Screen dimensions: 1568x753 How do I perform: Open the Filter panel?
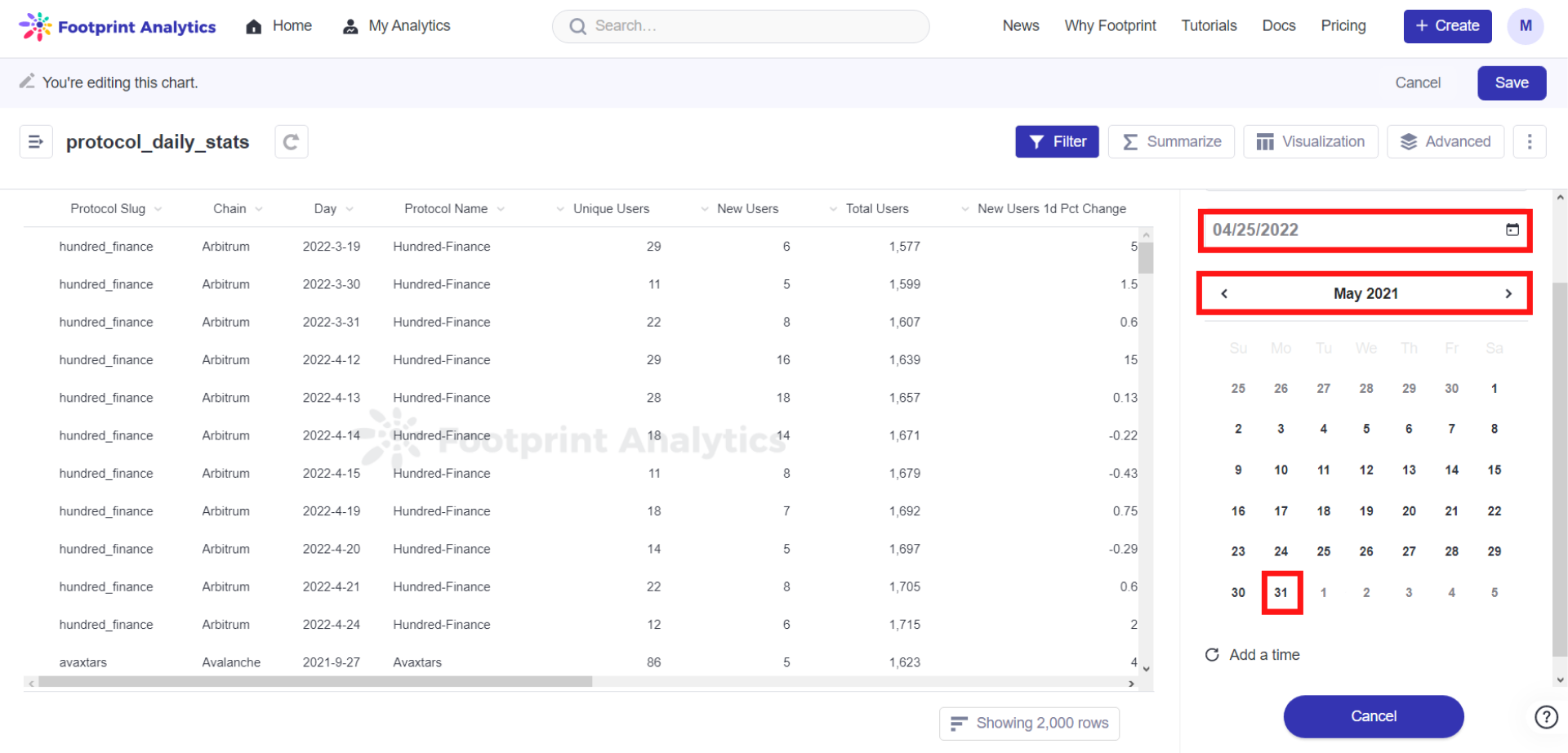tap(1057, 142)
